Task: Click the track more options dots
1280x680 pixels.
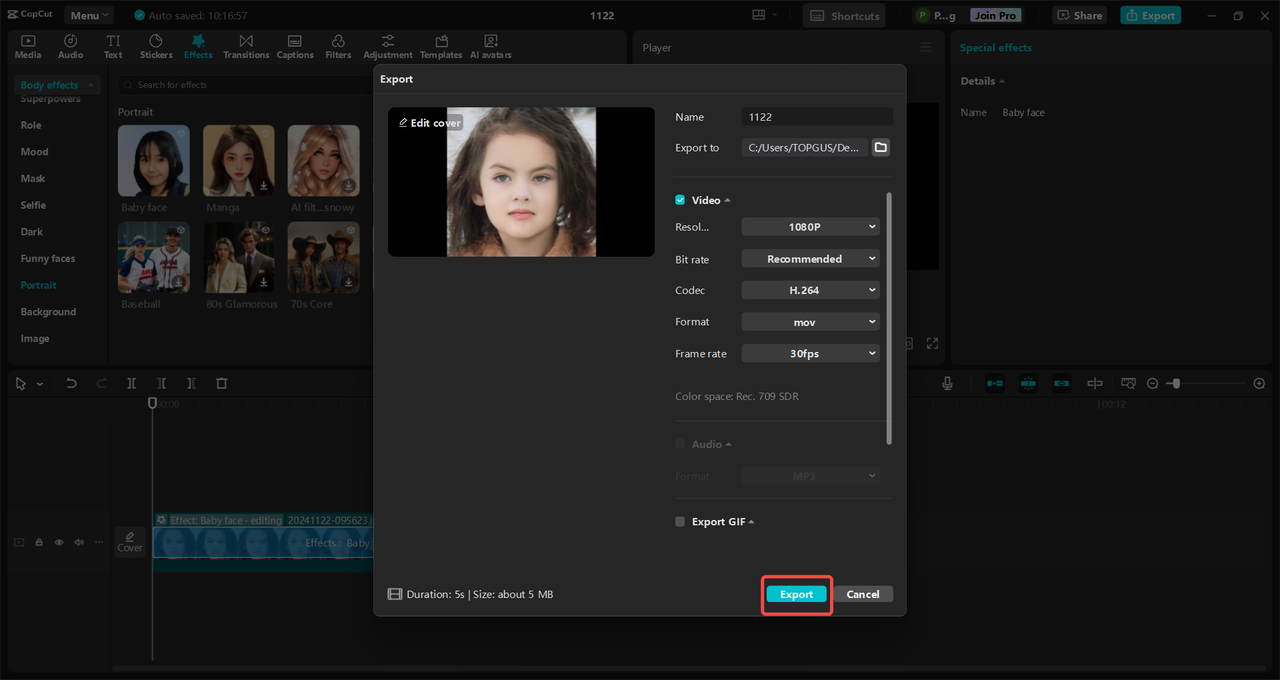Action: (98, 542)
